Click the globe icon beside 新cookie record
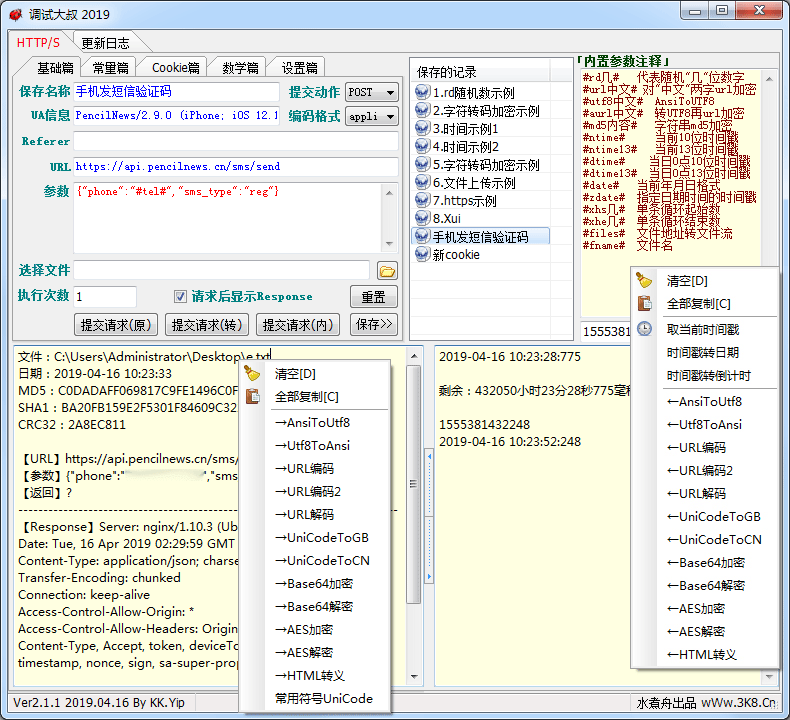Viewport: 790px width, 720px height. pyautogui.click(x=422, y=255)
